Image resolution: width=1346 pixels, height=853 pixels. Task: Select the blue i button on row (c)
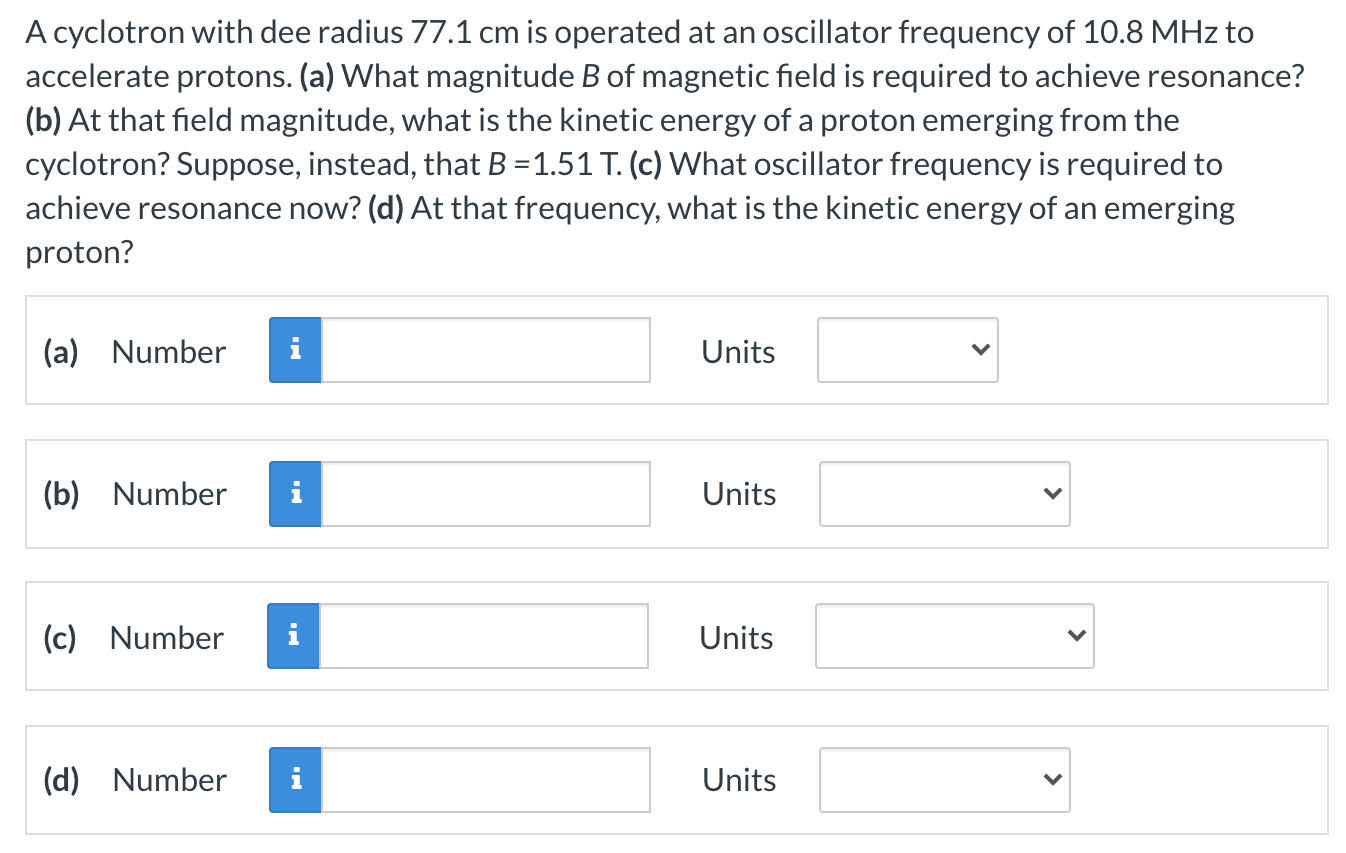tap(293, 636)
